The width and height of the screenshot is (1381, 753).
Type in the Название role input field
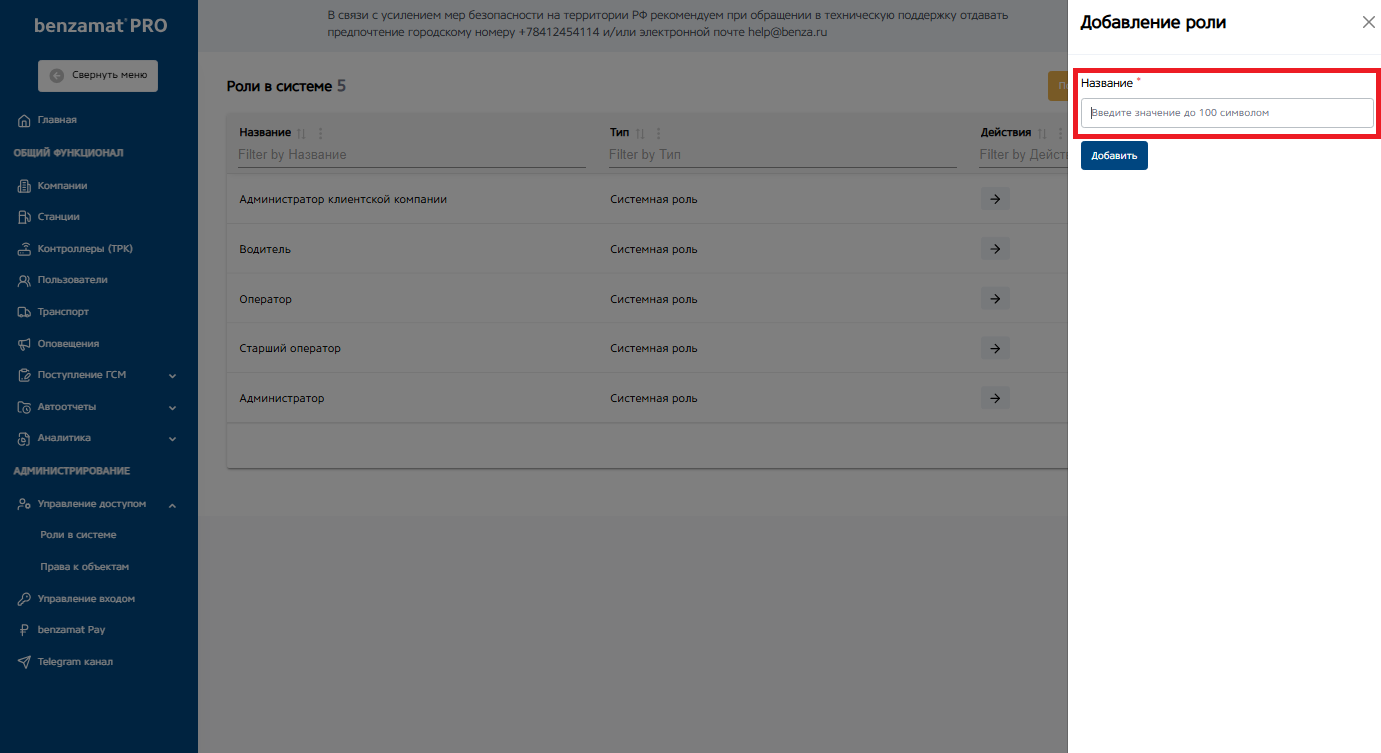(1227, 113)
